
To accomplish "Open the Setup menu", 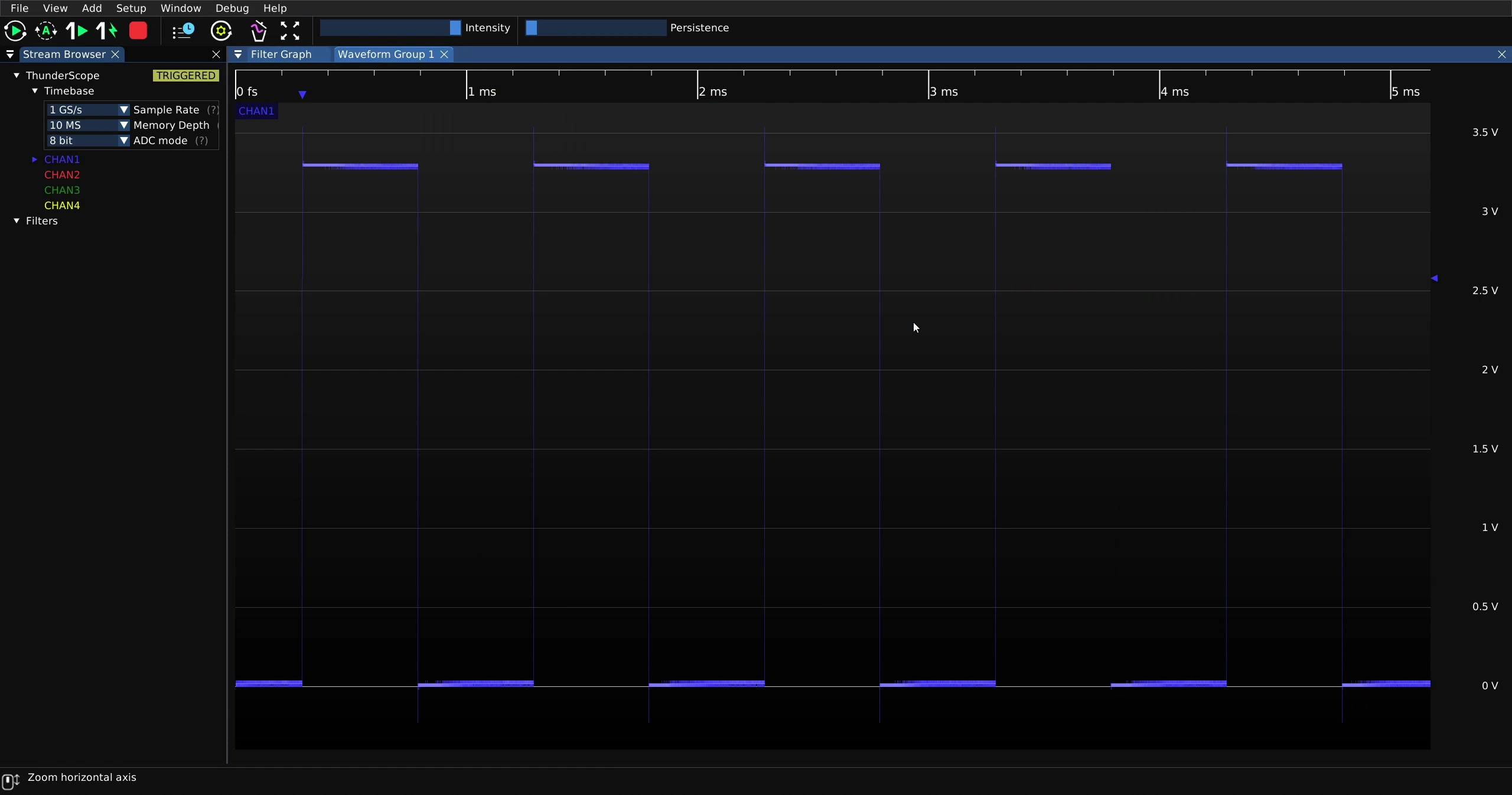I will click(131, 8).
